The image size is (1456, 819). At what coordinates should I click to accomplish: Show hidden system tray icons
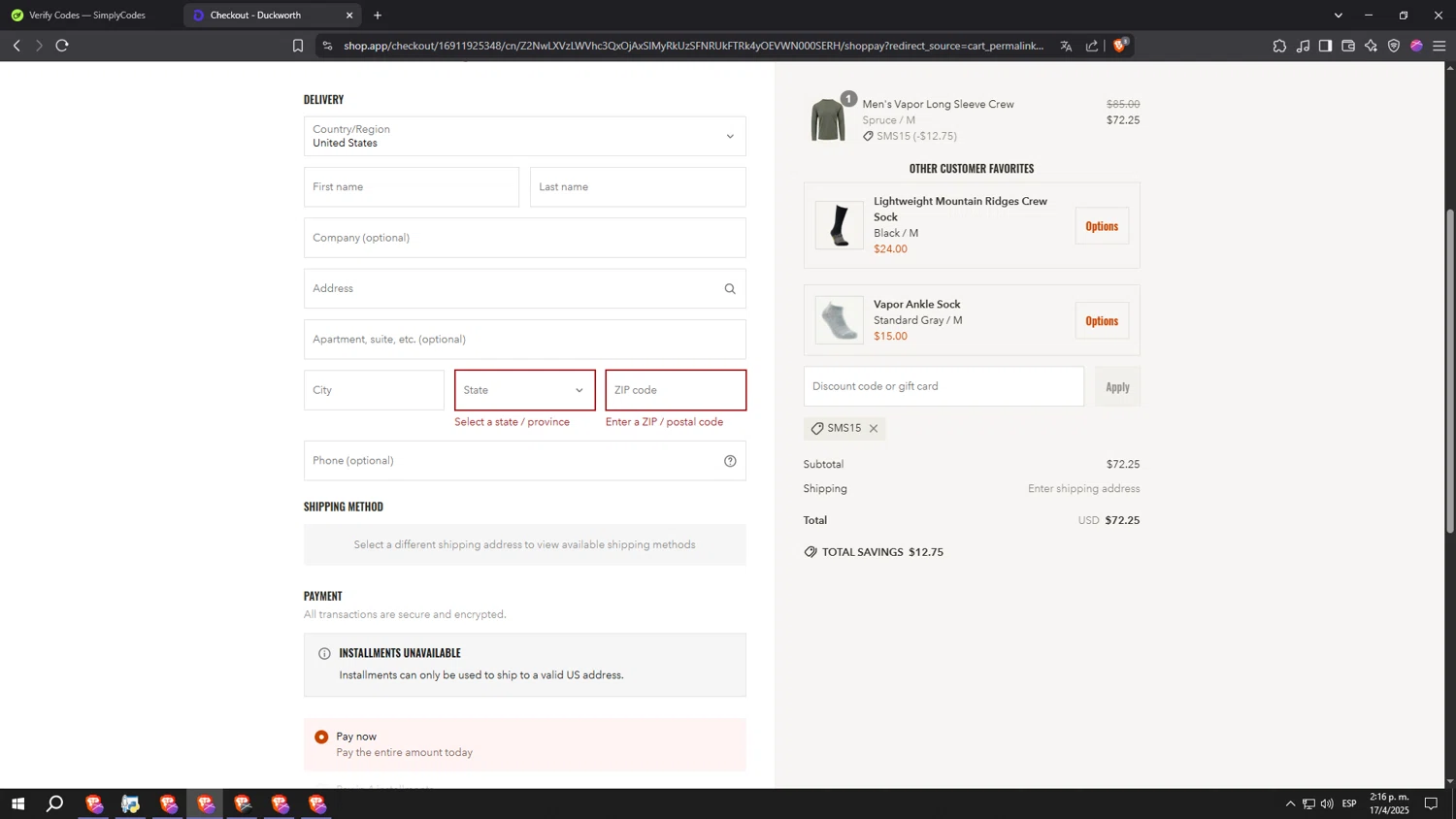[1290, 803]
